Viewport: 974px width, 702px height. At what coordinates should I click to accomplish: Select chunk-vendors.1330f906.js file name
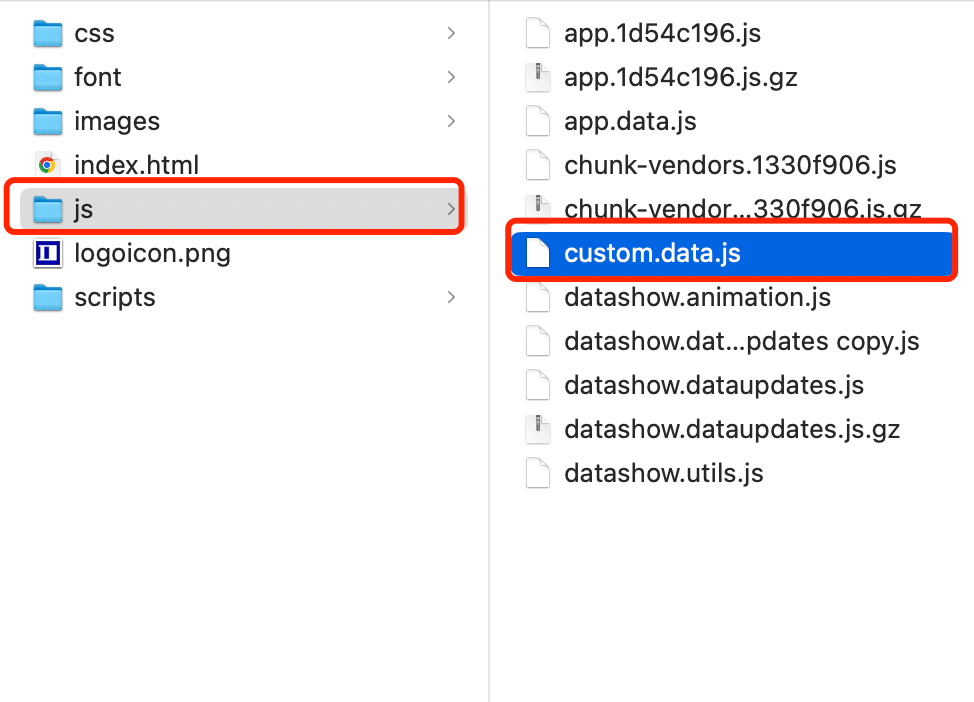[730, 165]
